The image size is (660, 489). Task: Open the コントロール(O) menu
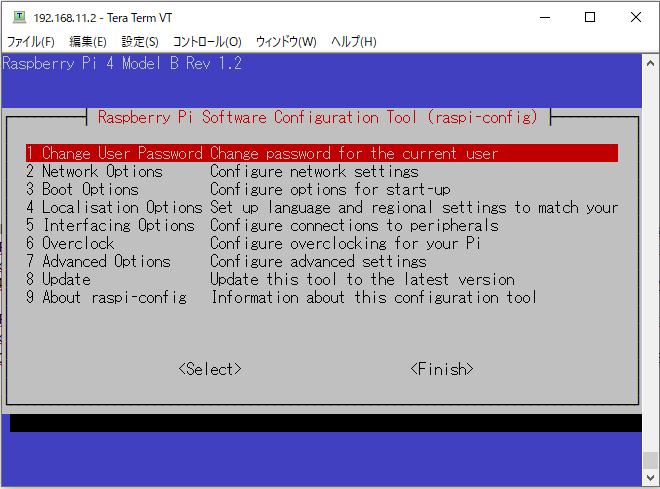click(207, 42)
